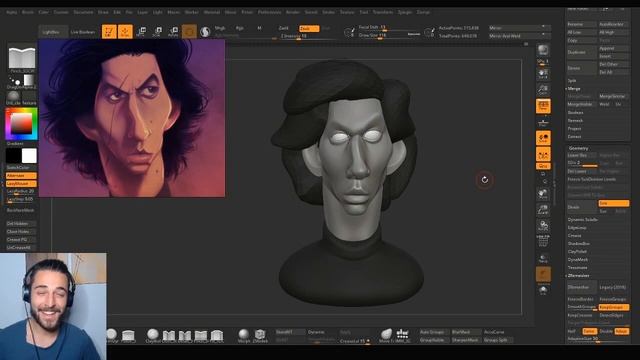This screenshot has height=360, width=640.
Task: Expand the Remesh section
Action: click(x=575, y=120)
